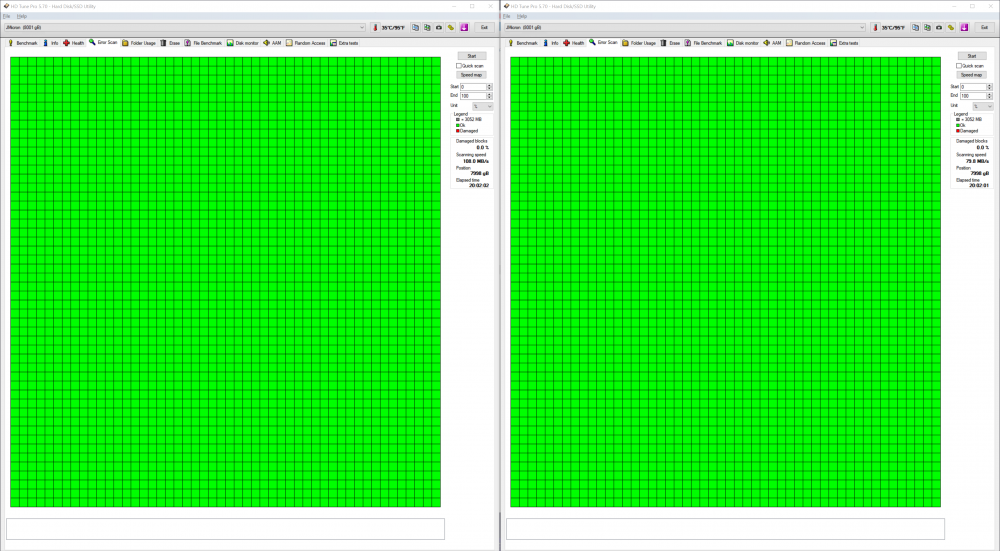Switch to AAM tab in right window
Viewport: 1000px width, 551px height.
coord(772,43)
